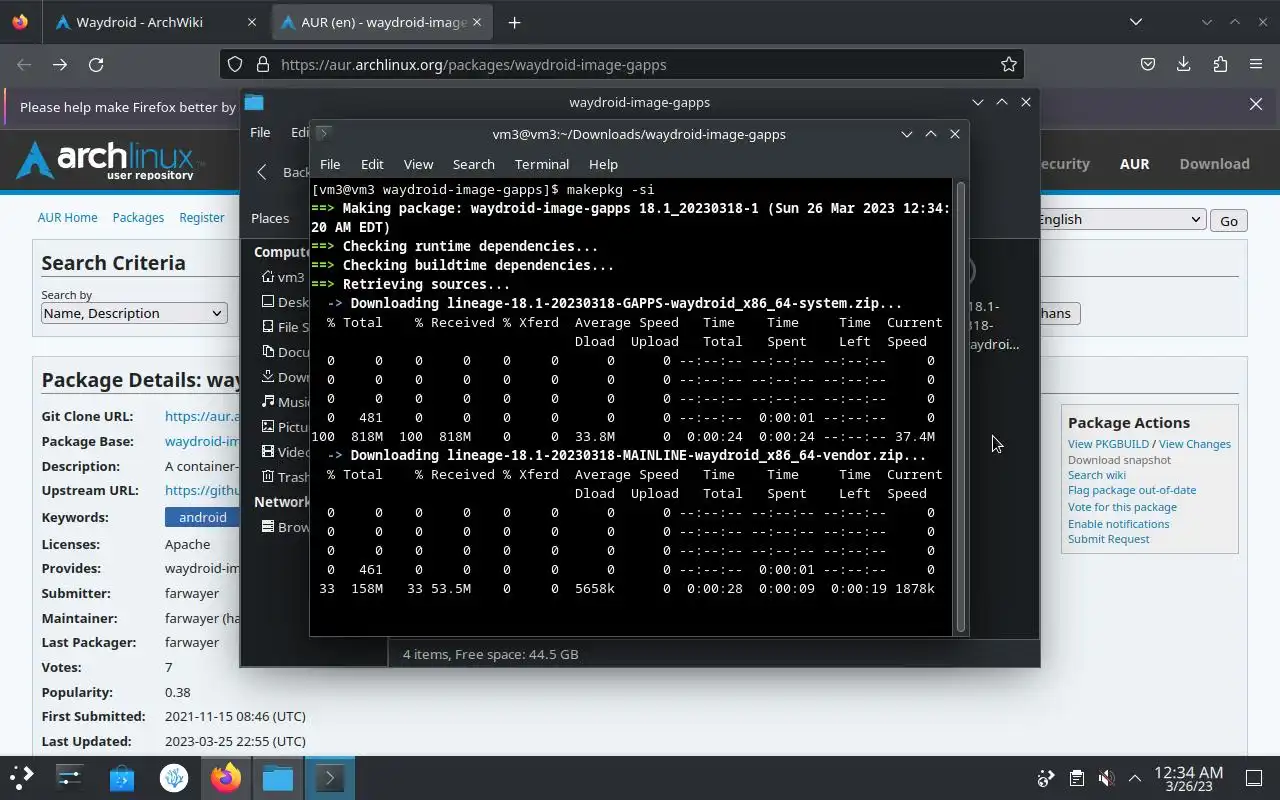The width and height of the screenshot is (1280, 800).
Task: Reload the page in Firefox
Action: point(96,64)
